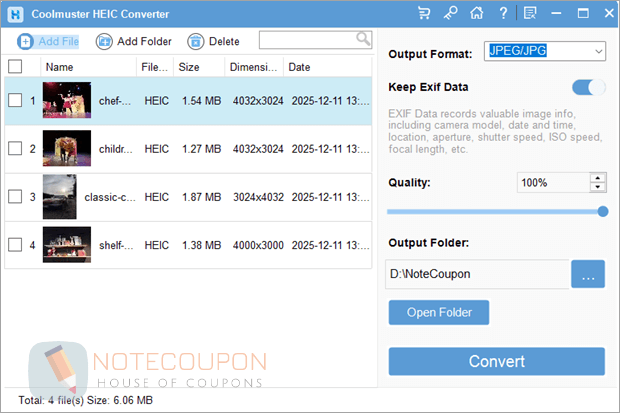Click the search magnifier icon
Image resolution: width=620 pixels, height=413 pixels.
(x=363, y=39)
